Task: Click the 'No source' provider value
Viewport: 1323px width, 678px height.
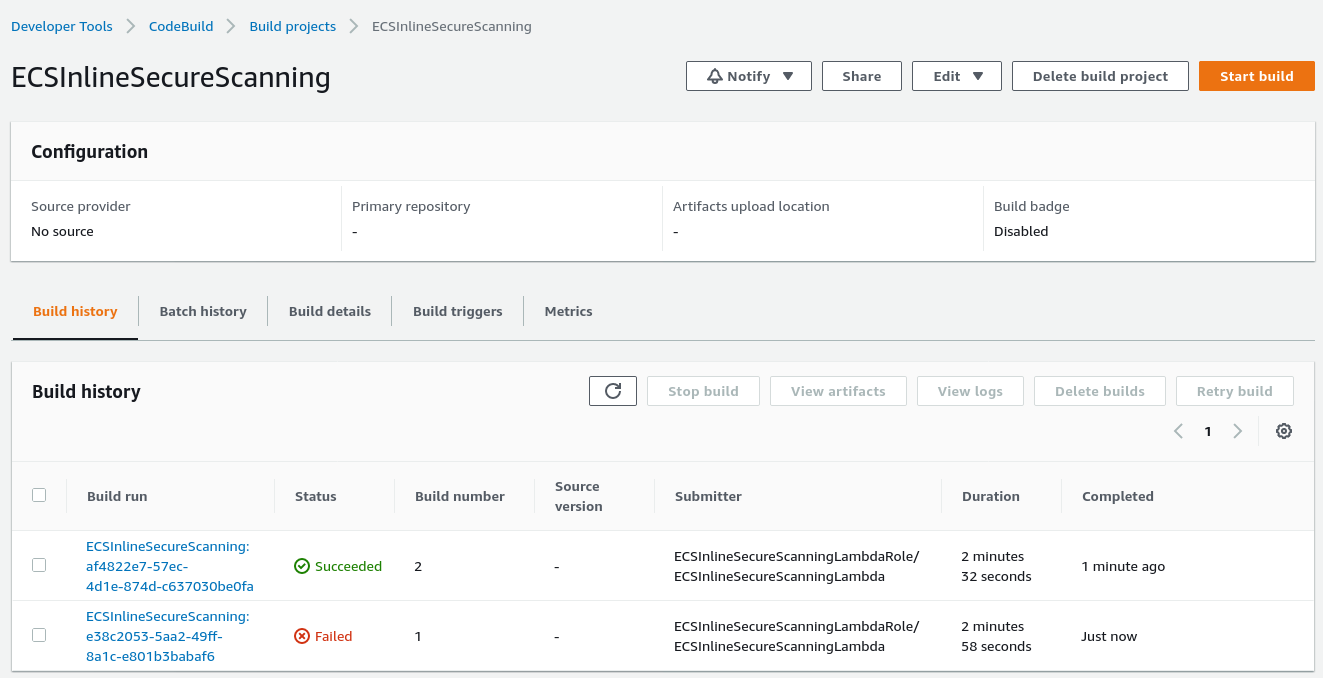Action: pyautogui.click(x=62, y=231)
